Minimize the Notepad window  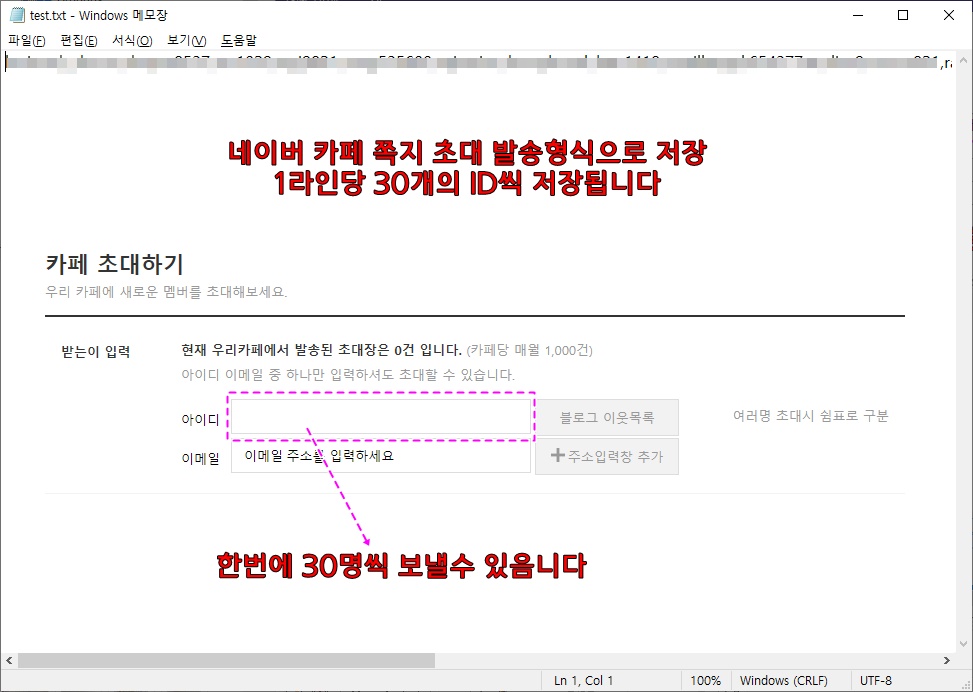[858, 15]
